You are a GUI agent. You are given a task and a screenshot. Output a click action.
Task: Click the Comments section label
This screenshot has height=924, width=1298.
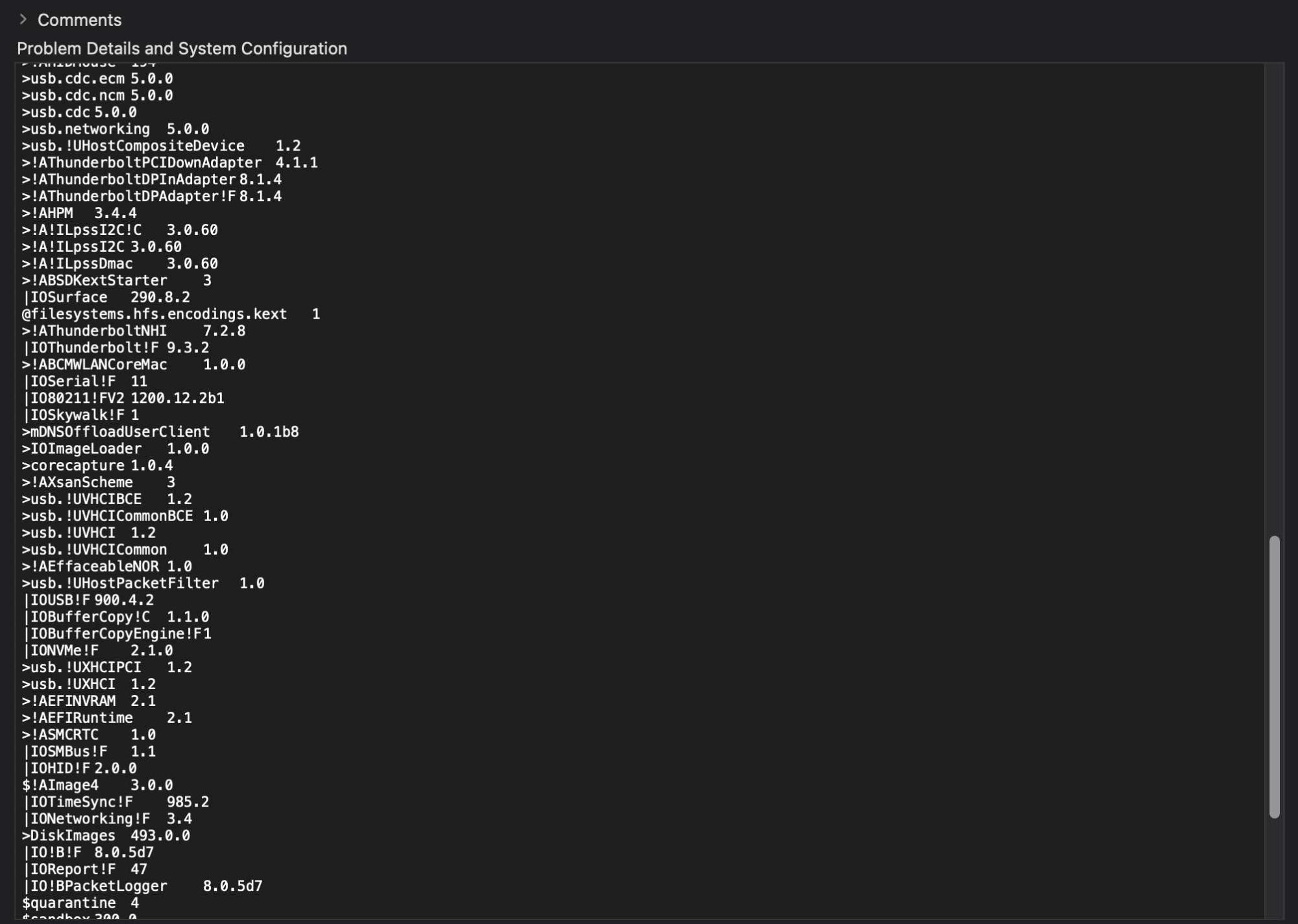click(x=79, y=20)
